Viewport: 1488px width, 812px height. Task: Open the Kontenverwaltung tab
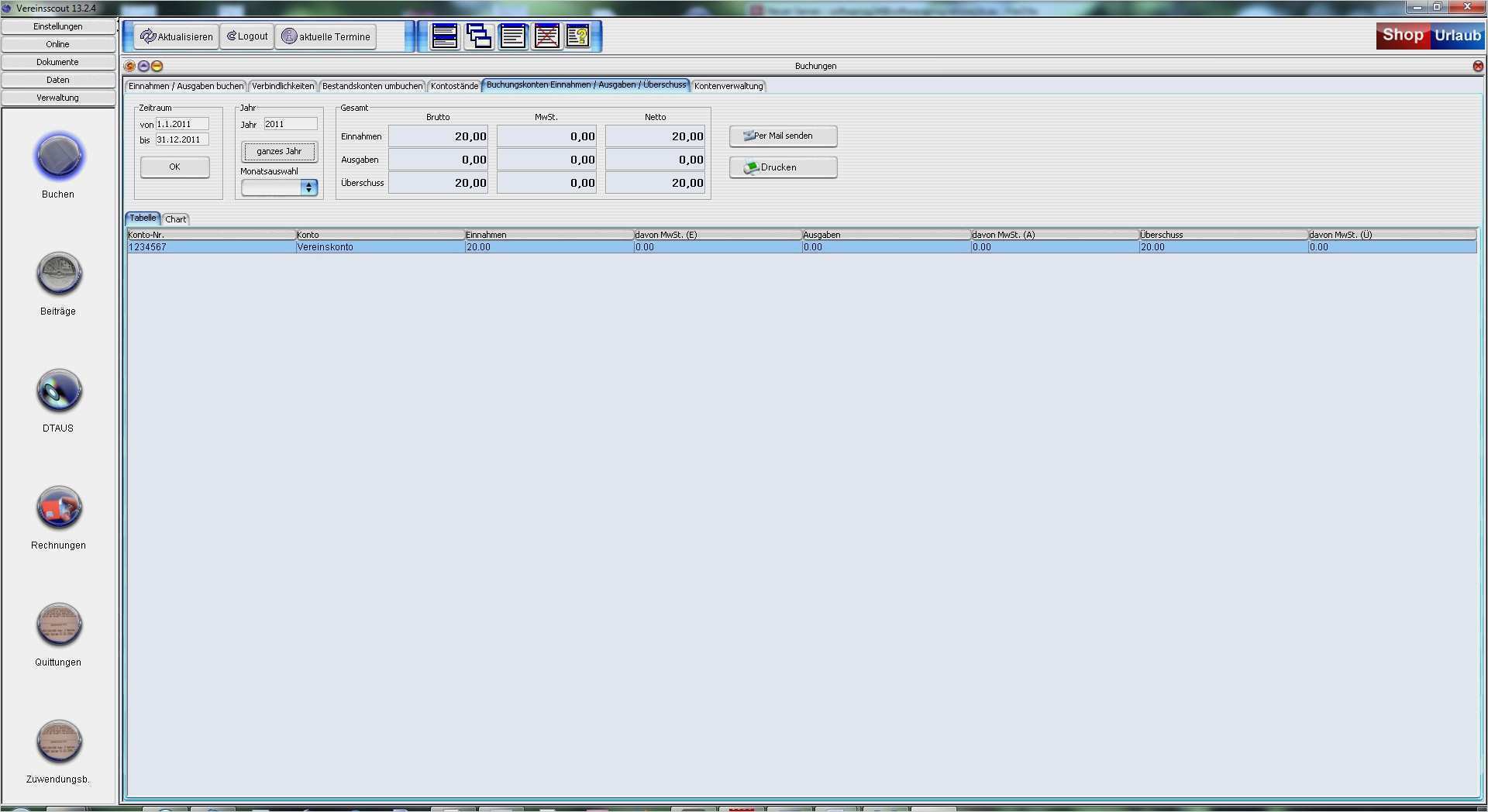(x=728, y=86)
